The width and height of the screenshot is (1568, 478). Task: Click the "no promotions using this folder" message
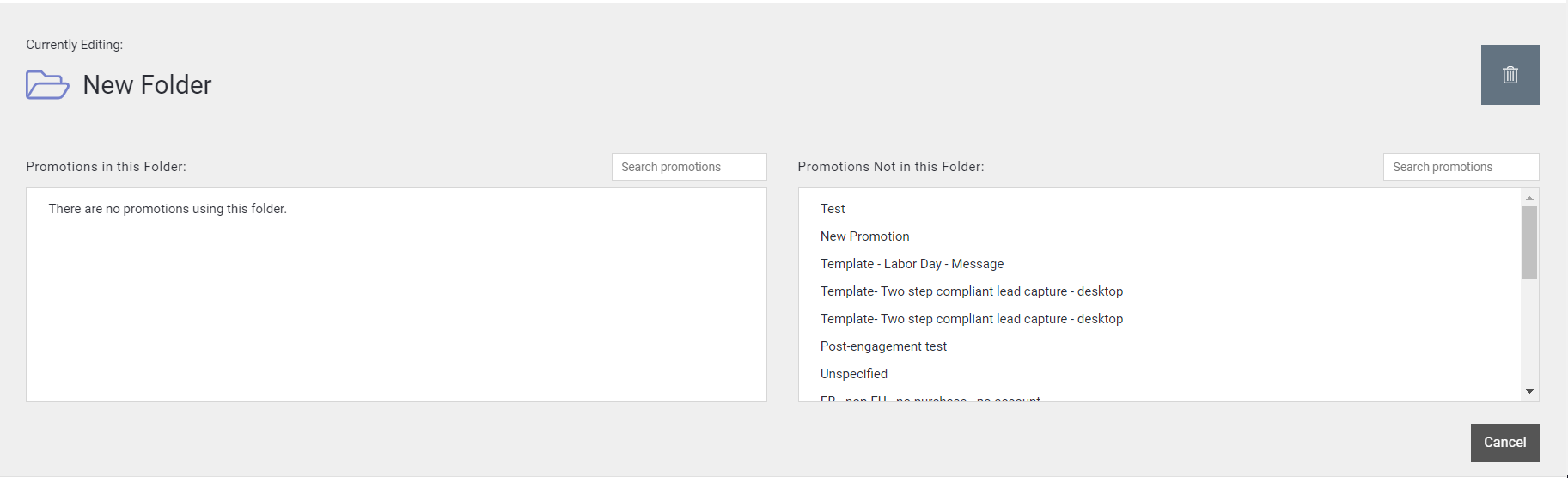click(x=168, y=209)
